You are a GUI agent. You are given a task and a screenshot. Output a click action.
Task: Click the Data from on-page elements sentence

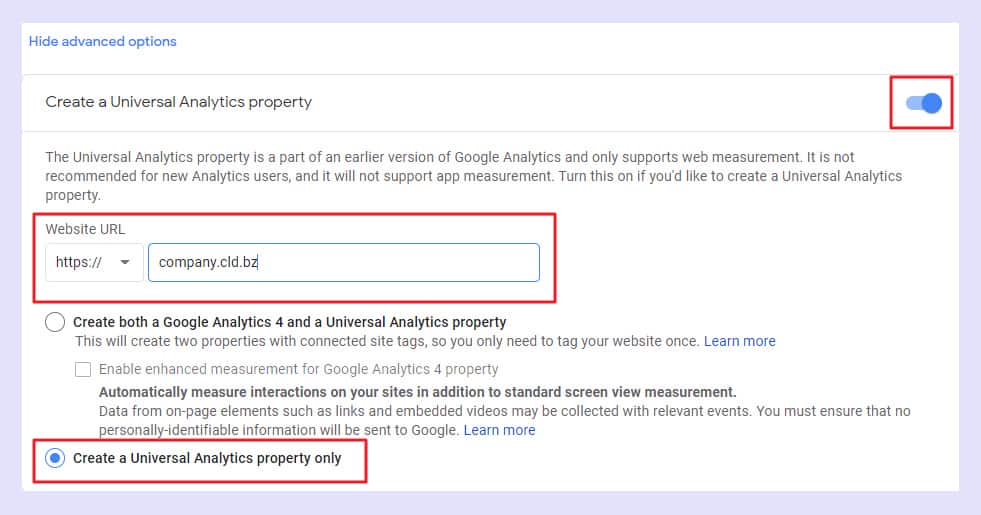coord(504,421)
